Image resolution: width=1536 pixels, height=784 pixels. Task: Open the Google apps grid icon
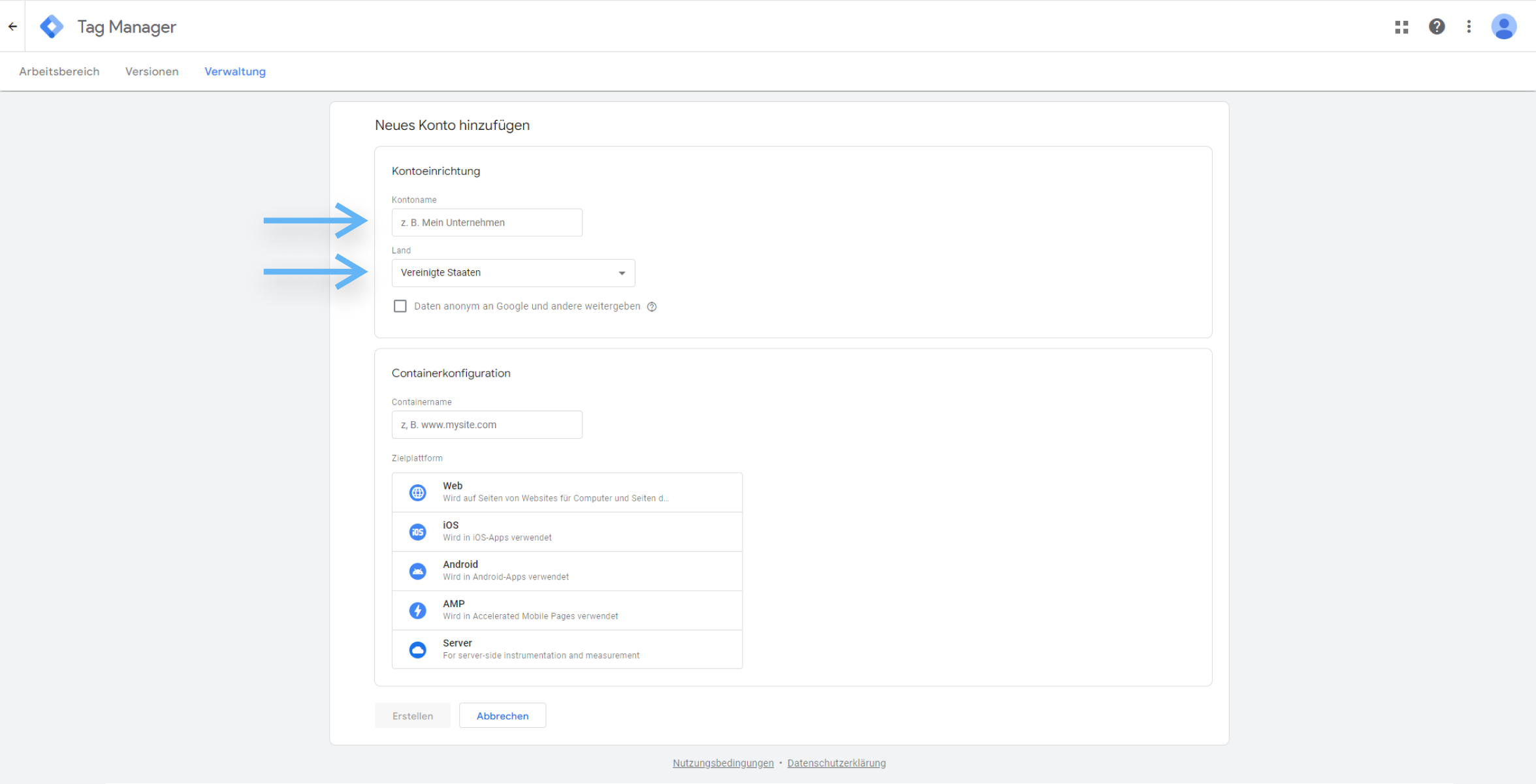click(1401, 26)
